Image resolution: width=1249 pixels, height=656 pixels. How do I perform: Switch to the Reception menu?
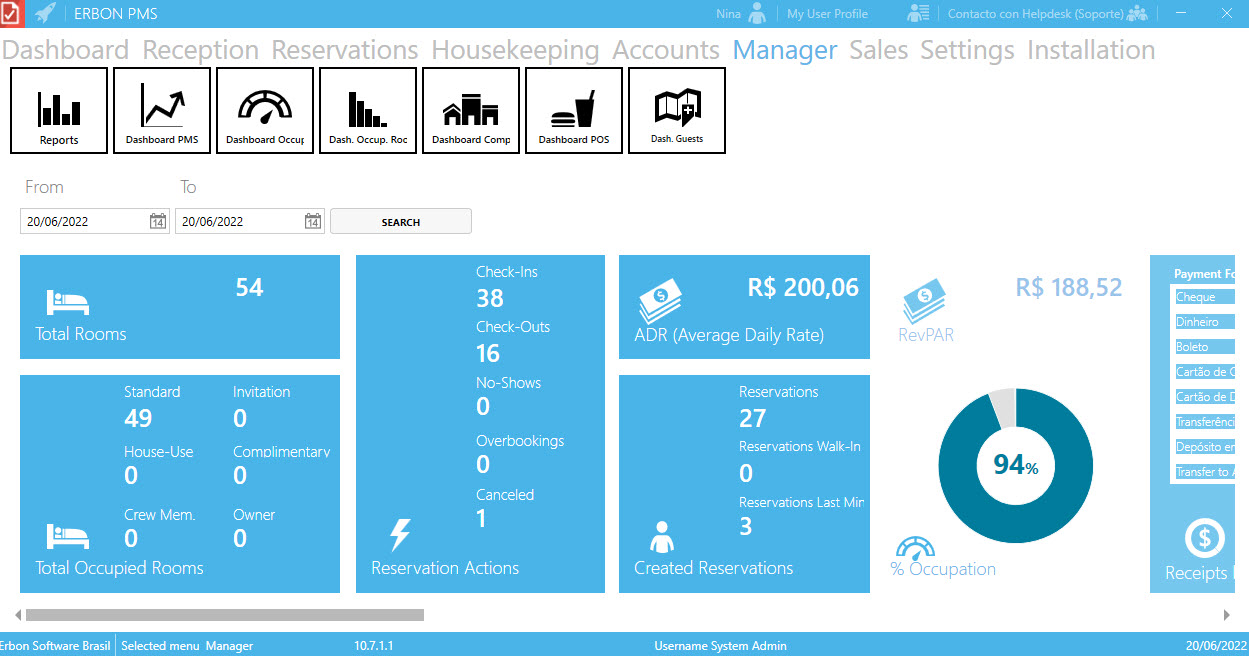click(200, 50)
